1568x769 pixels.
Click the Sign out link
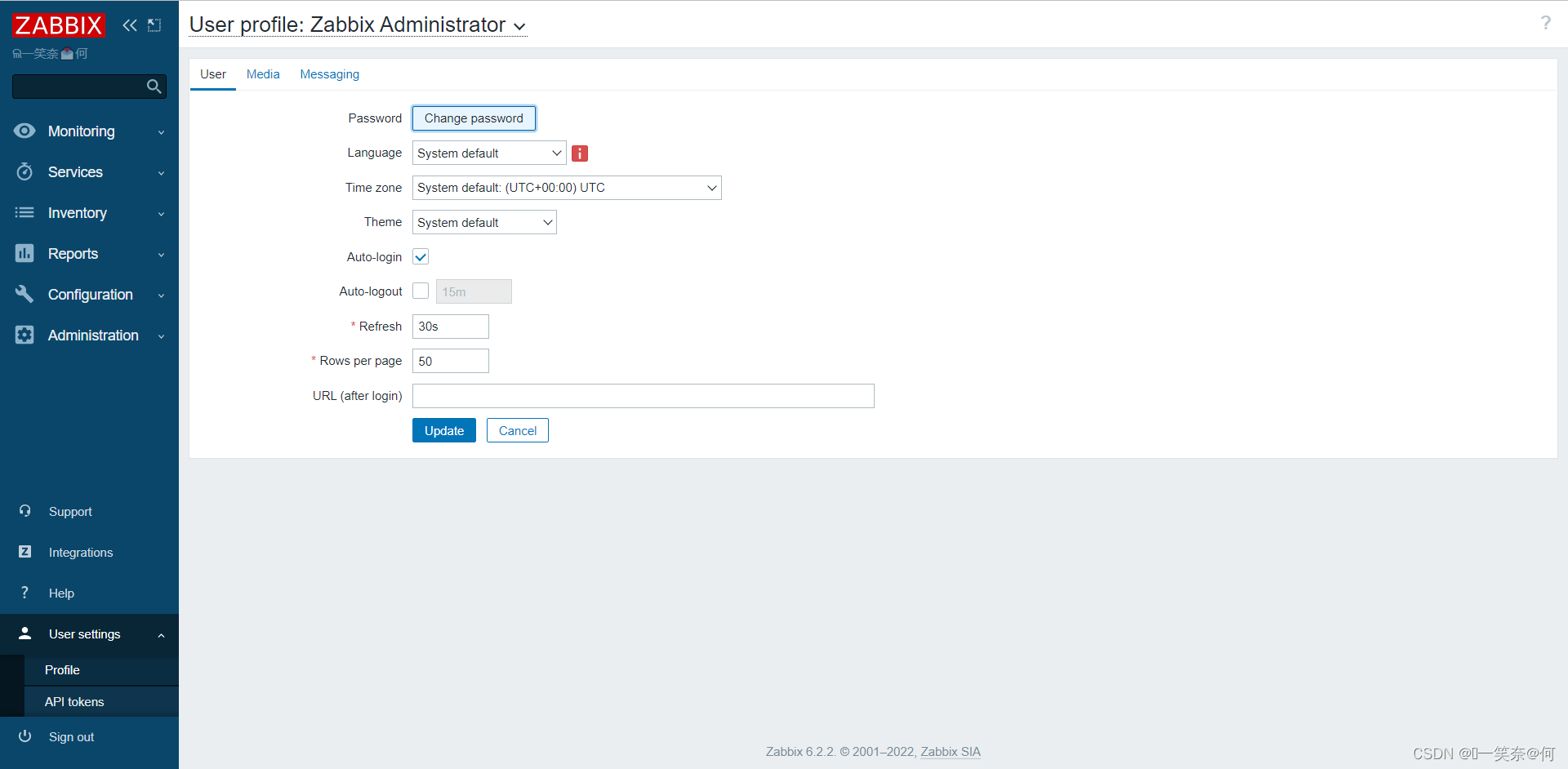tap(71, 737)
